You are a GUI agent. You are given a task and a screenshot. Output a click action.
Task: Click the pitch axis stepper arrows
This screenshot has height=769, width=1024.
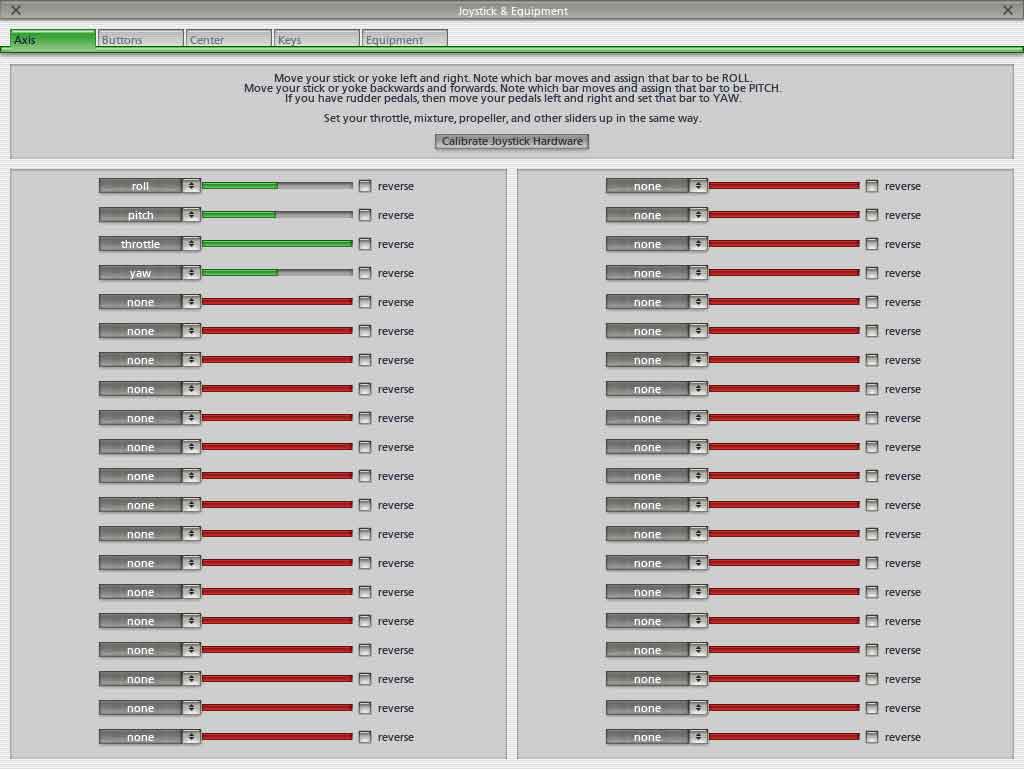tap(191, 215)
